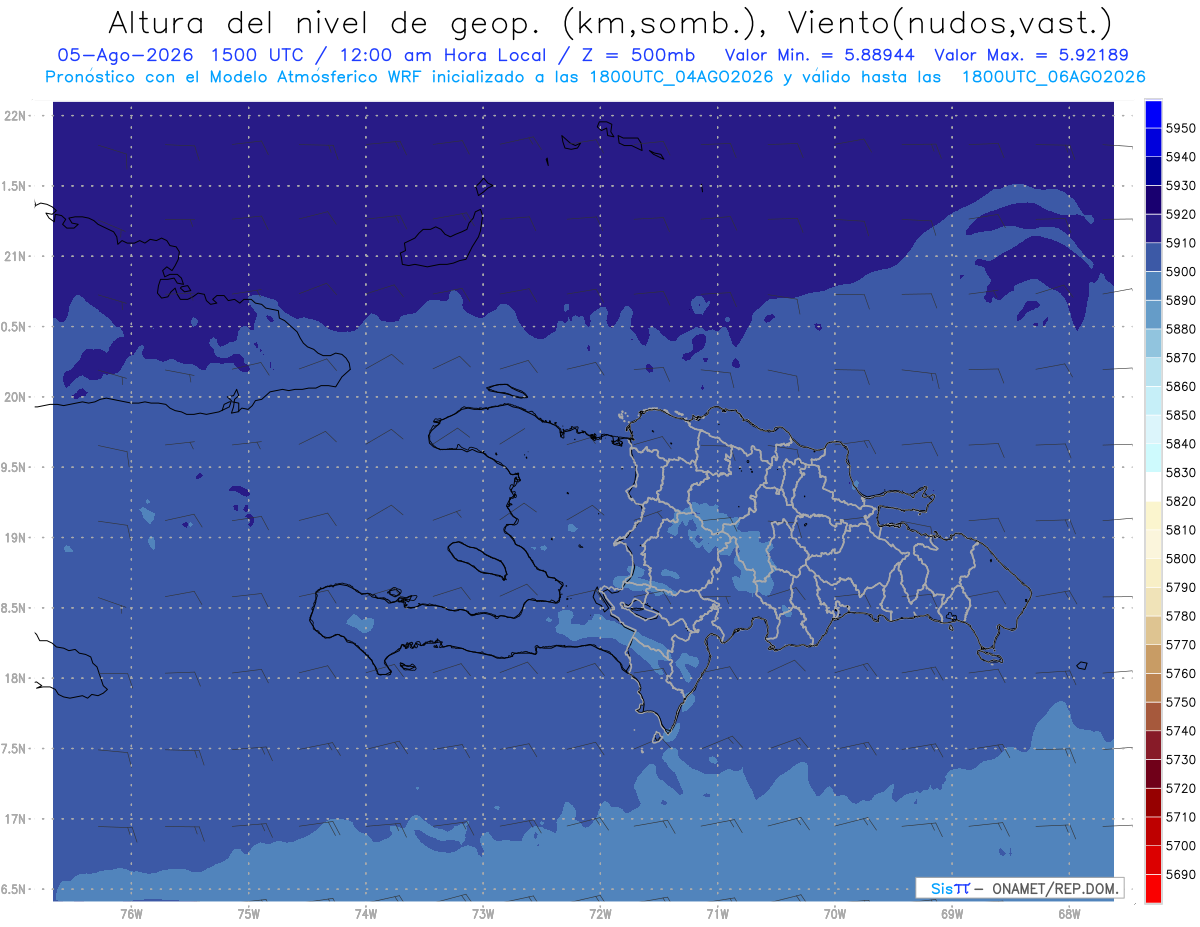Click the 5740 color bar label
This screenshot has height=927, width=1200.
[1181, 731]
